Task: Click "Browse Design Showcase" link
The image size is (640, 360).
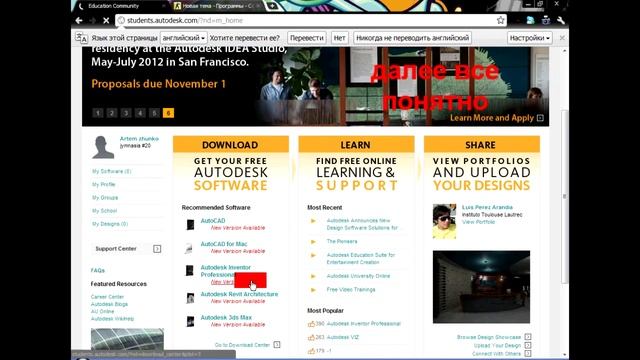Action: point(489,337)
